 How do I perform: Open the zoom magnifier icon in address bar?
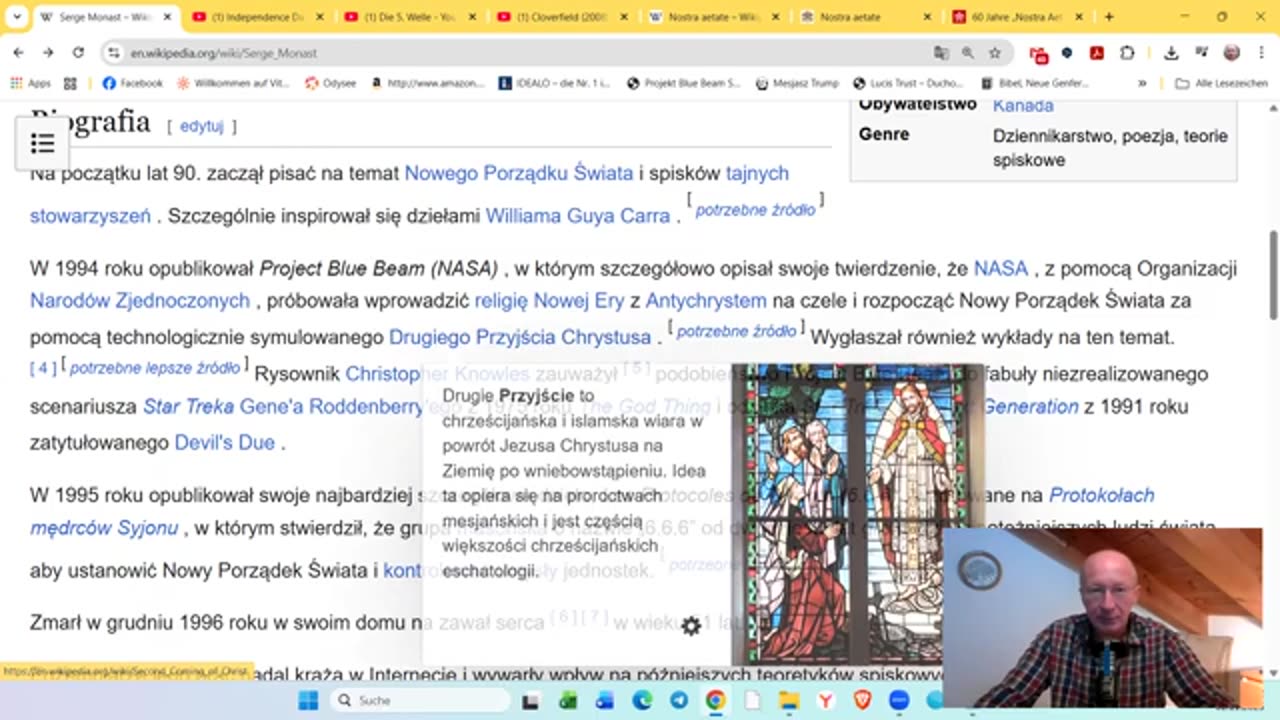pyautogui.click(x=968, y=53)
